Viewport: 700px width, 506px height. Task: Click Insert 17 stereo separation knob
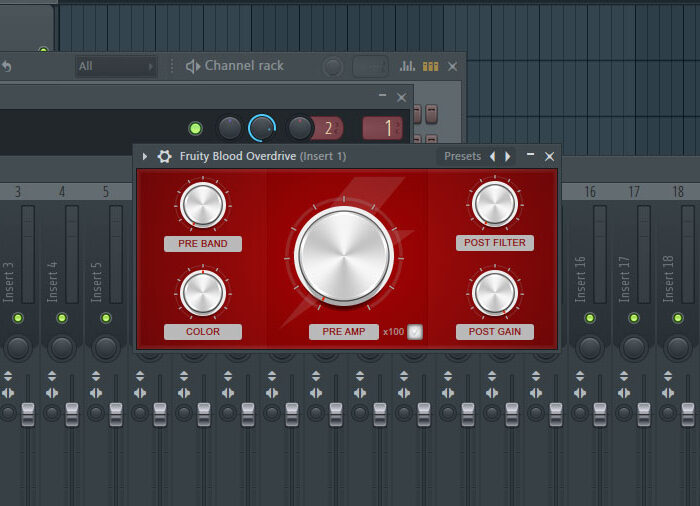[624, 413]
